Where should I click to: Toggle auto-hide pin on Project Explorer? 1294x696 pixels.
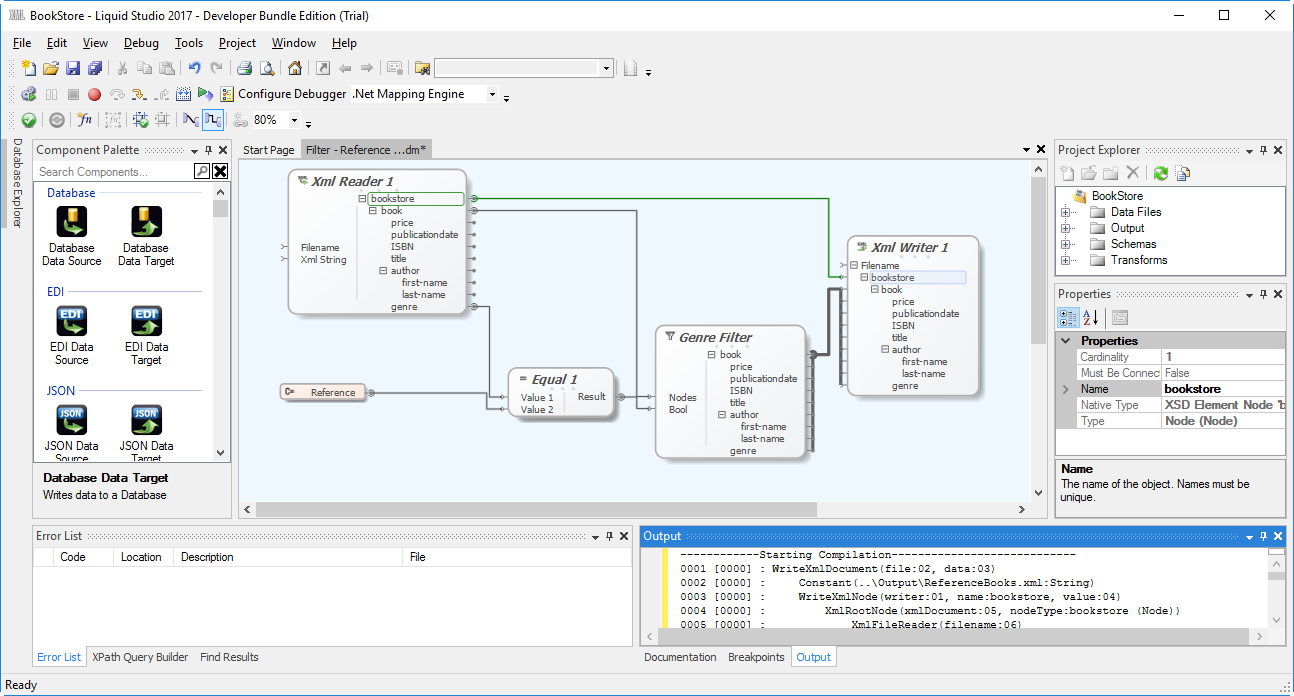[x=1262, y=149]
